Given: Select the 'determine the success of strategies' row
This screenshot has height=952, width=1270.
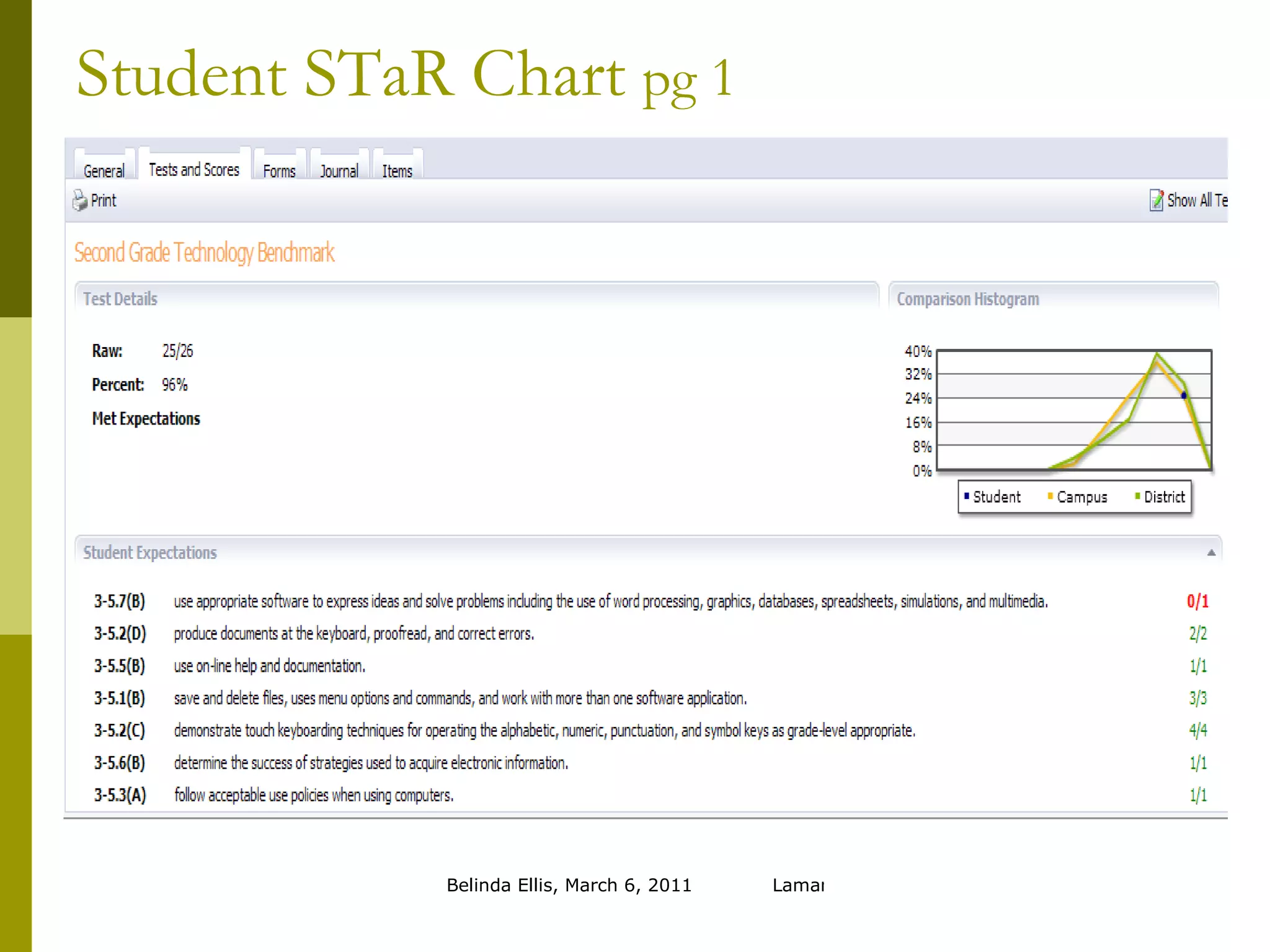Looking at the screenshot, I should 651,762.
